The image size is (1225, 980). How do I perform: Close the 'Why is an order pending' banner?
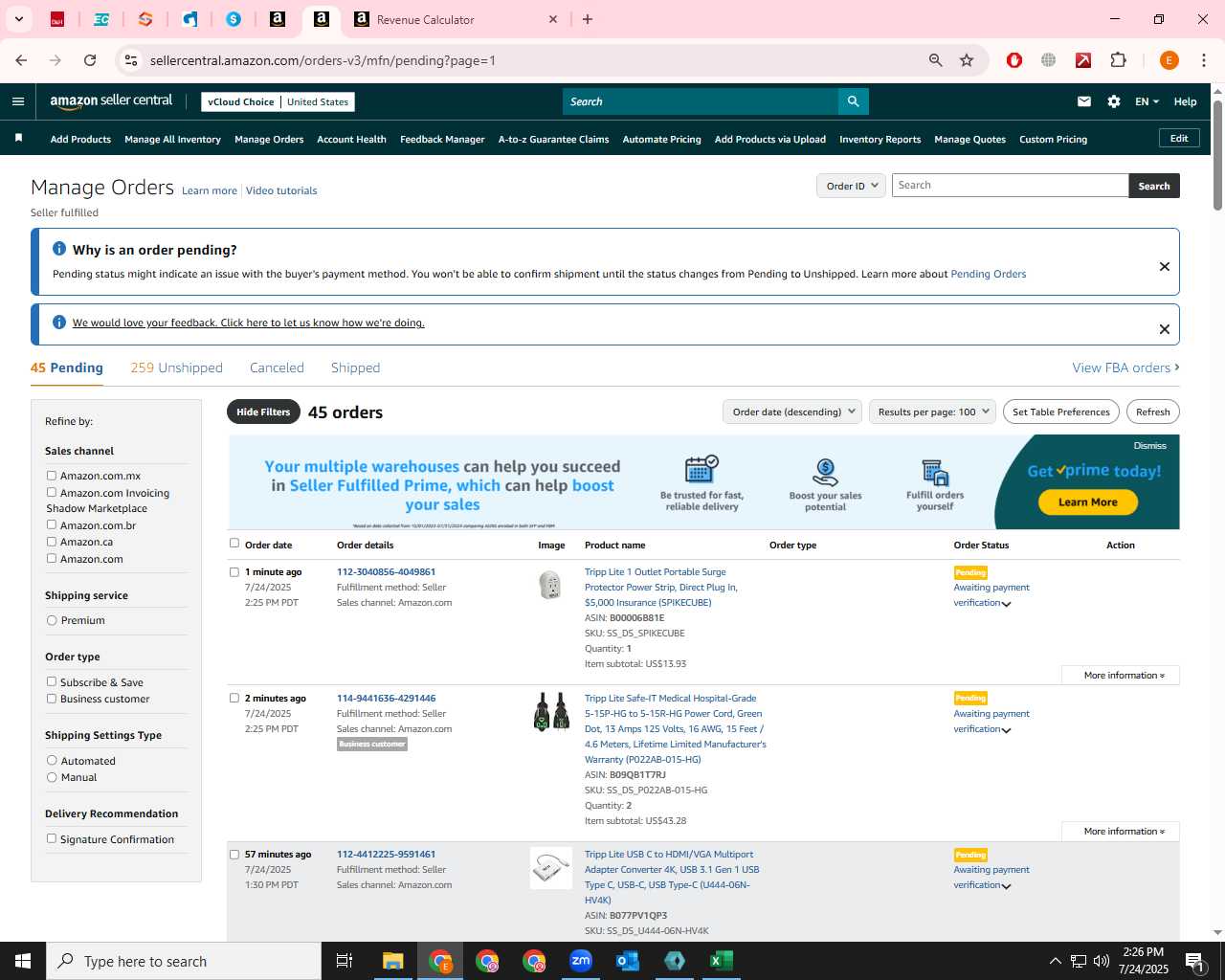(x=1165, y=266)
